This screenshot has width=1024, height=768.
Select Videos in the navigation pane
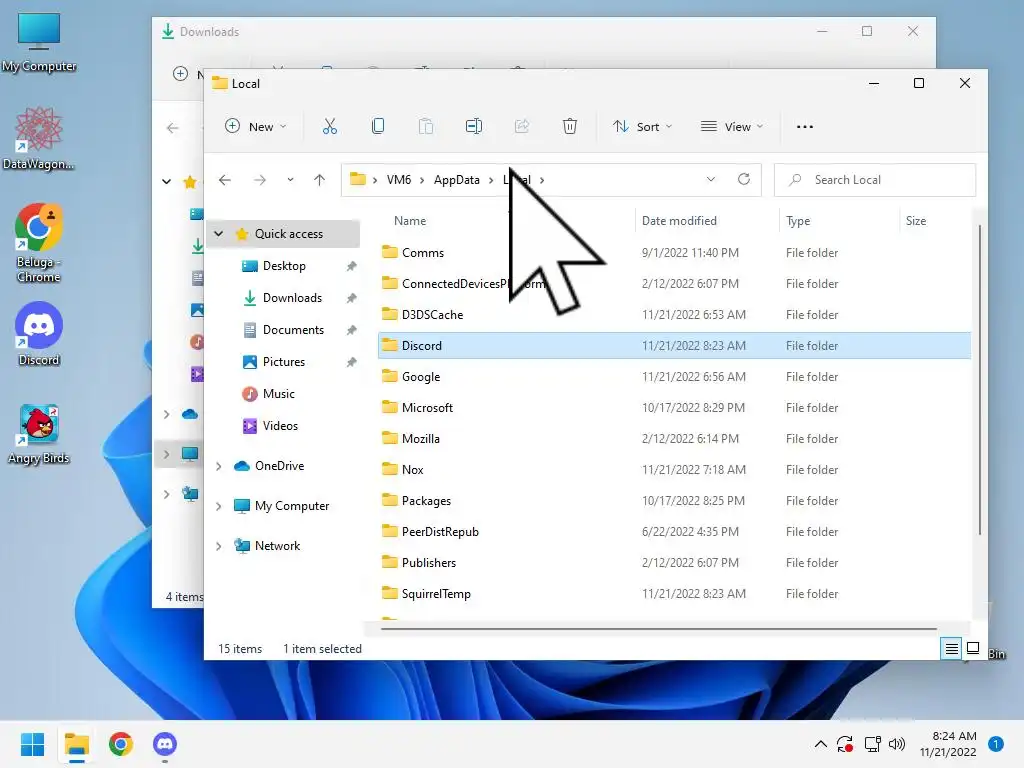point(280,426)
